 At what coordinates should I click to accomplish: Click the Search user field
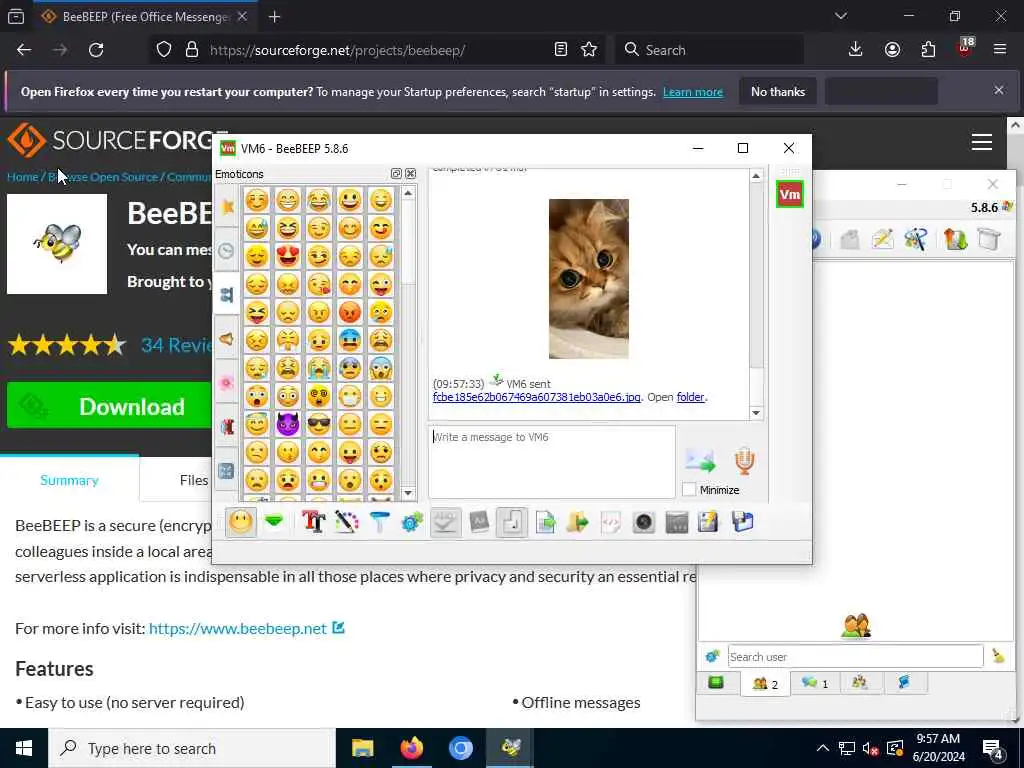click(x=855, y=656)
